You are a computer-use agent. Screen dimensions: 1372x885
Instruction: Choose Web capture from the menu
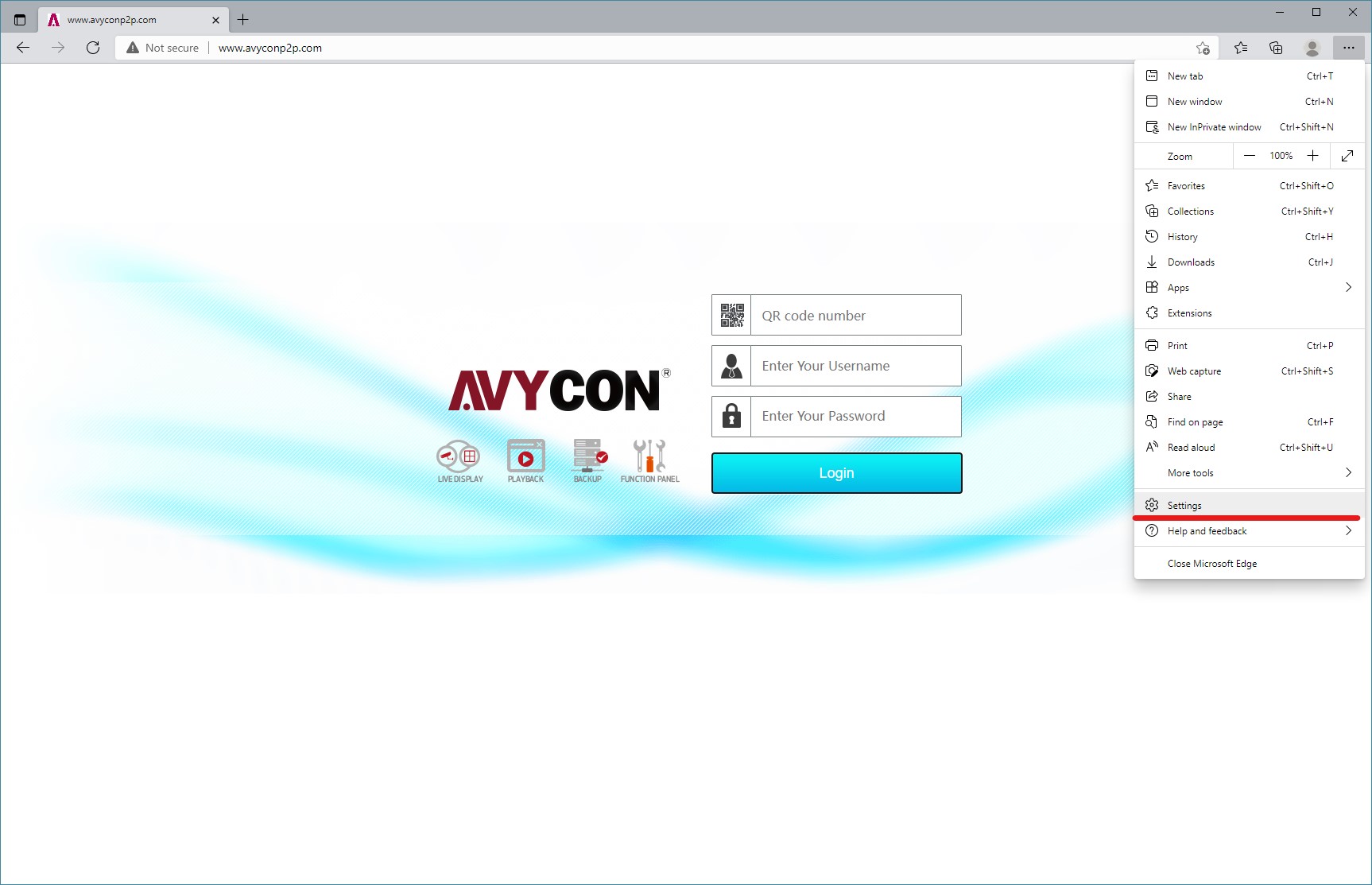coord(1250,371)
